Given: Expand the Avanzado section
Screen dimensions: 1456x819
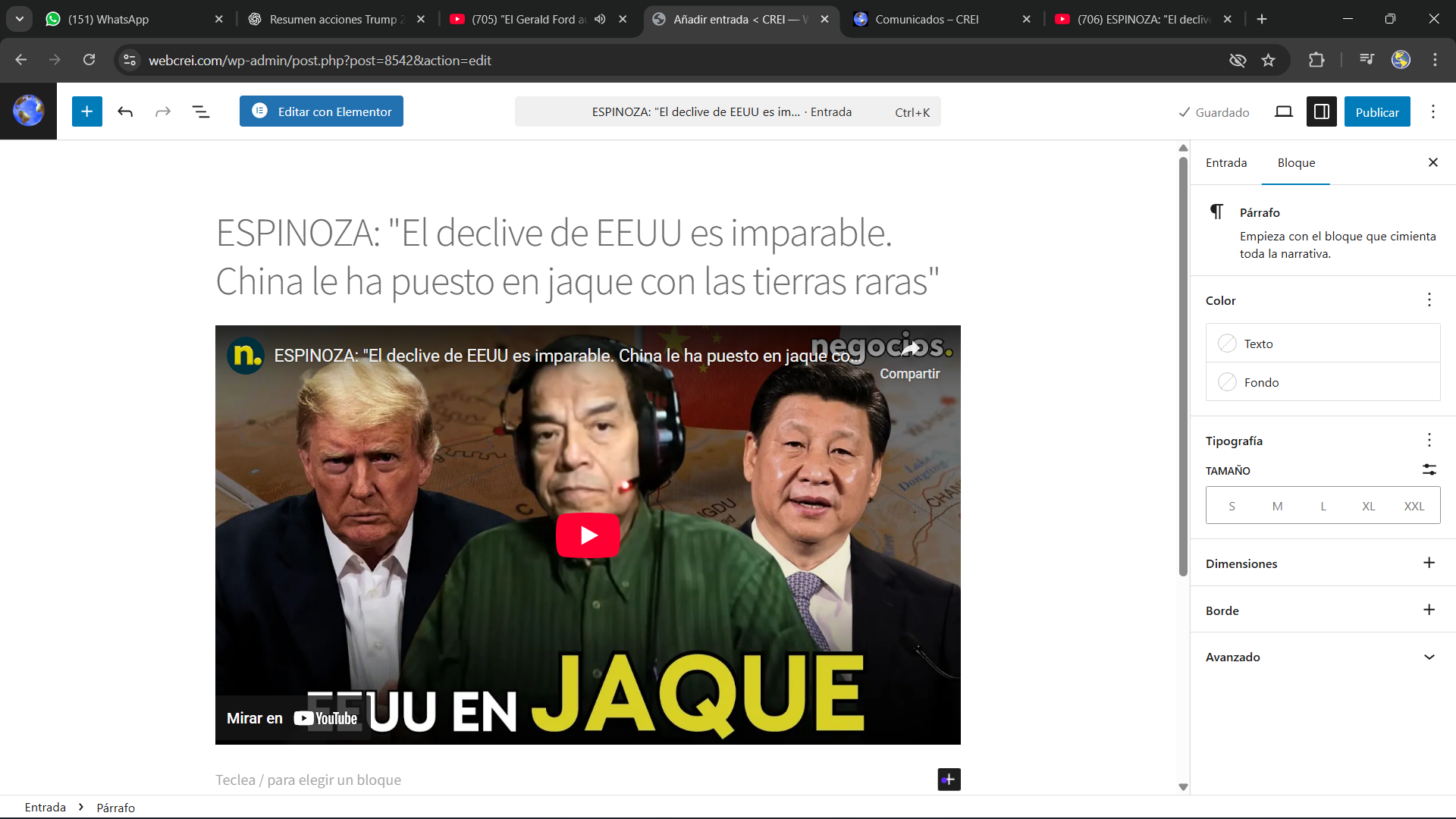Looking at the screenshot, I should [1429, 657].
